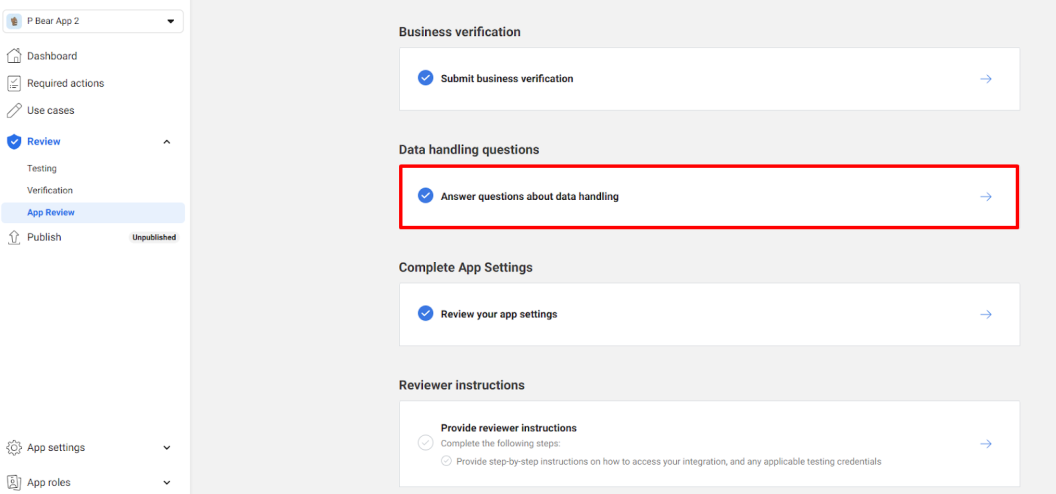
Task: Open the Verification submenu item
Action: click(50, 190)
